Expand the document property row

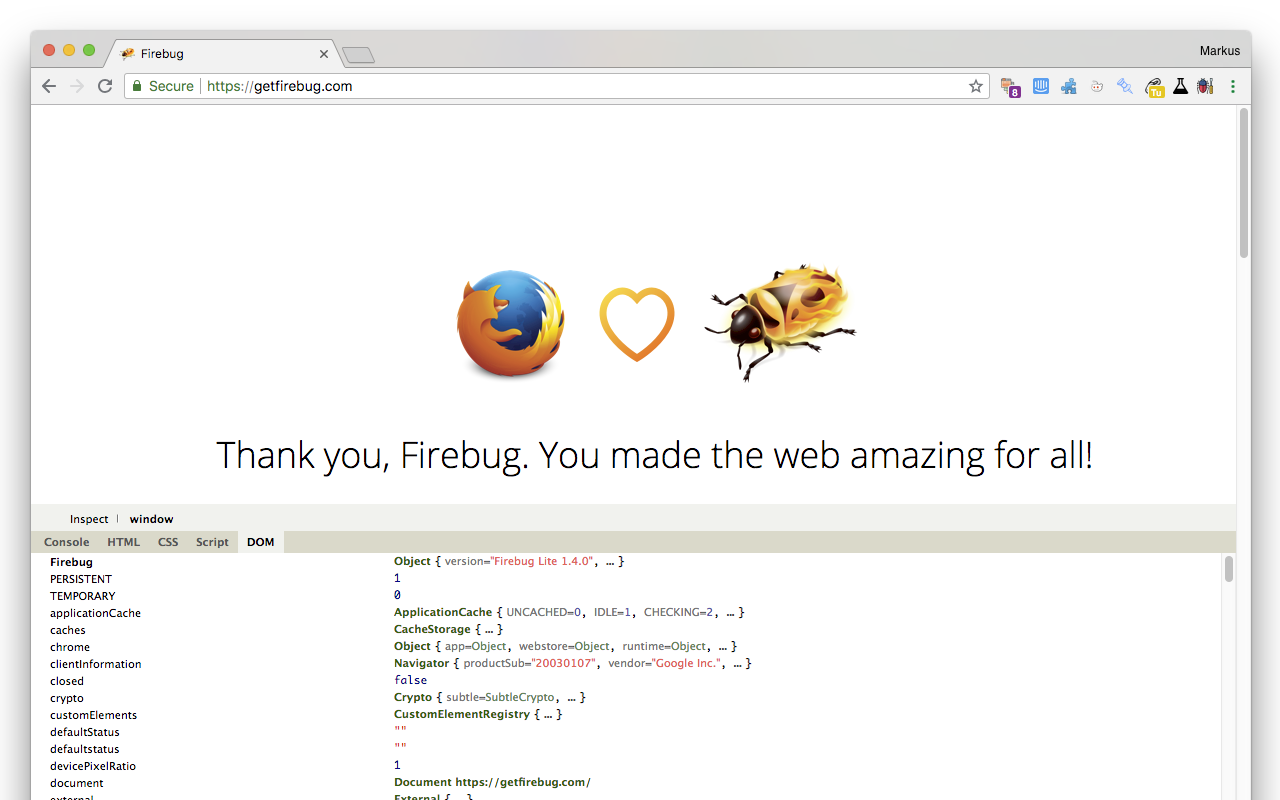(x=77, y=783)
